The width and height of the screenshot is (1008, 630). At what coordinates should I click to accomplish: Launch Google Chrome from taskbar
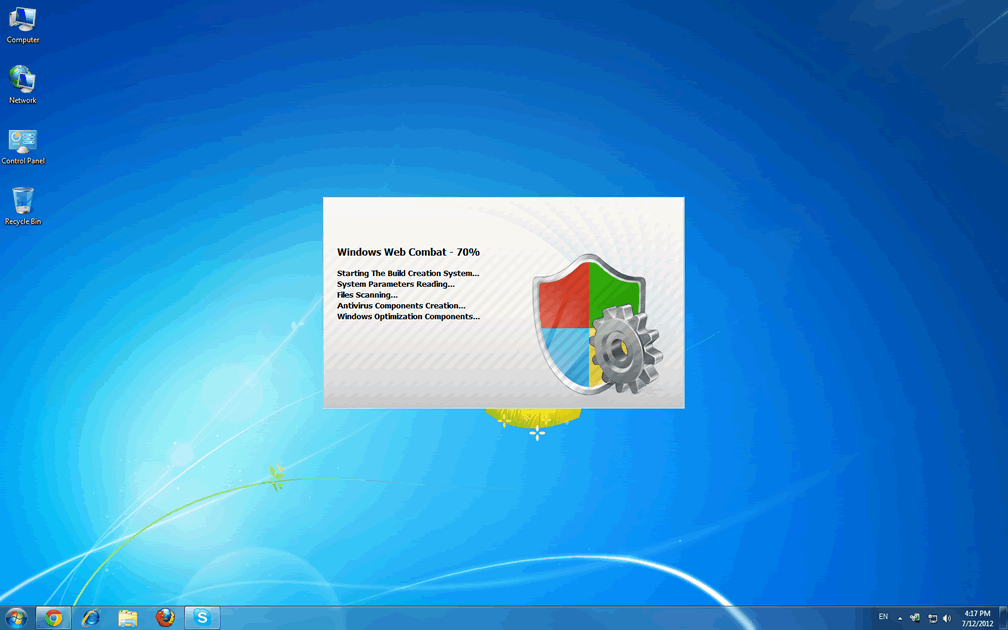(x=53, y=618)
